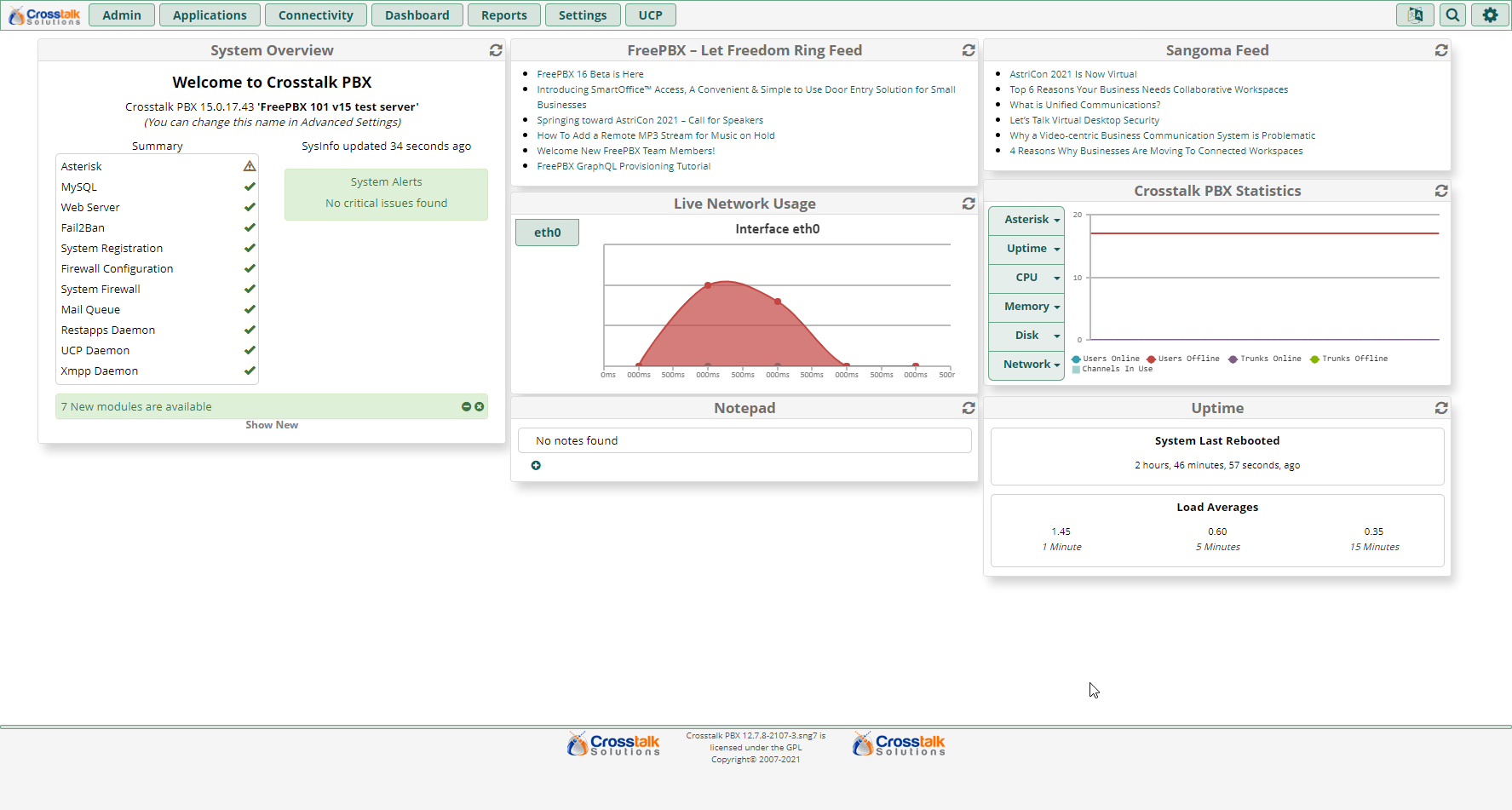This screenshot has height=810, width=1512.
Task: Toggle Channels In Use legend series
Action: pos(1112,369)
